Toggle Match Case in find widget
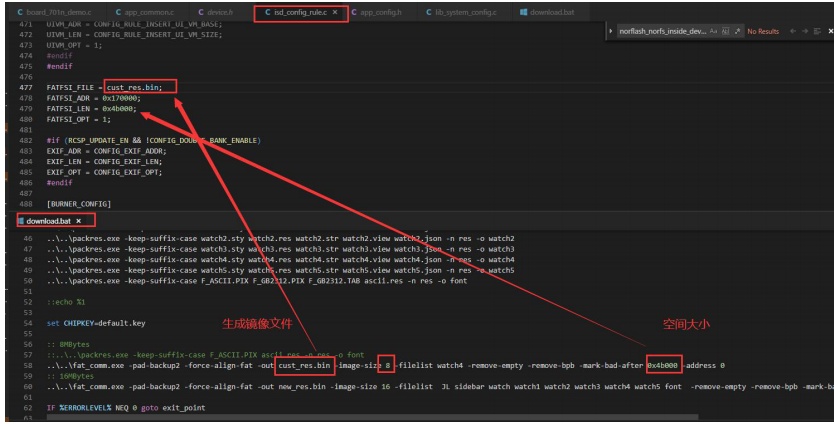This screenshot has width=834, height=424. 713,31
